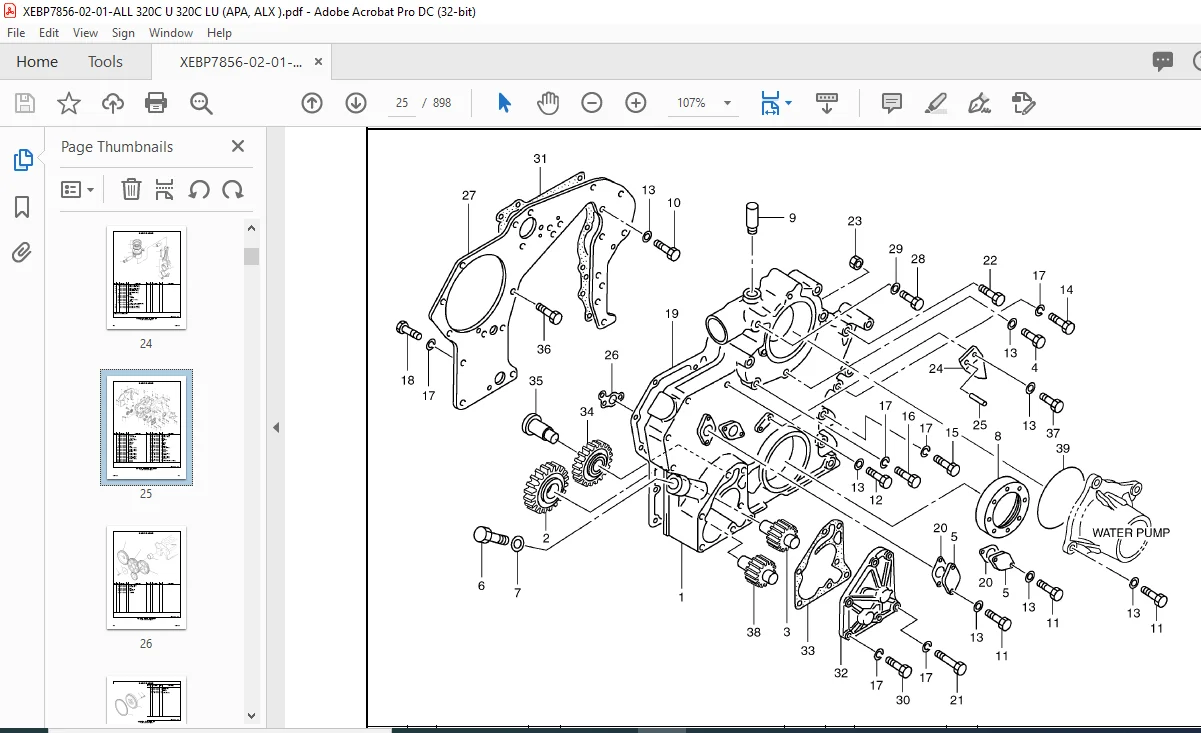The image size is (1201, 733).
Task: Click the Page Thumbnails panel title
Action: pos(117,146)
